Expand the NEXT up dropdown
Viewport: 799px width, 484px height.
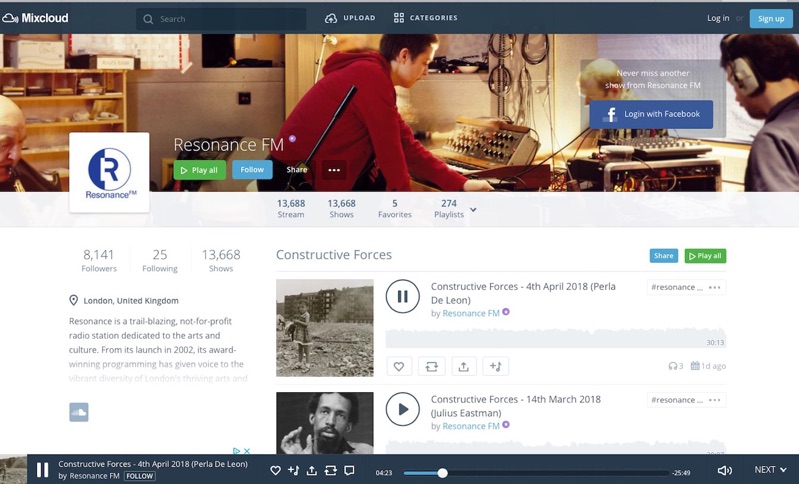pos(770,470)
